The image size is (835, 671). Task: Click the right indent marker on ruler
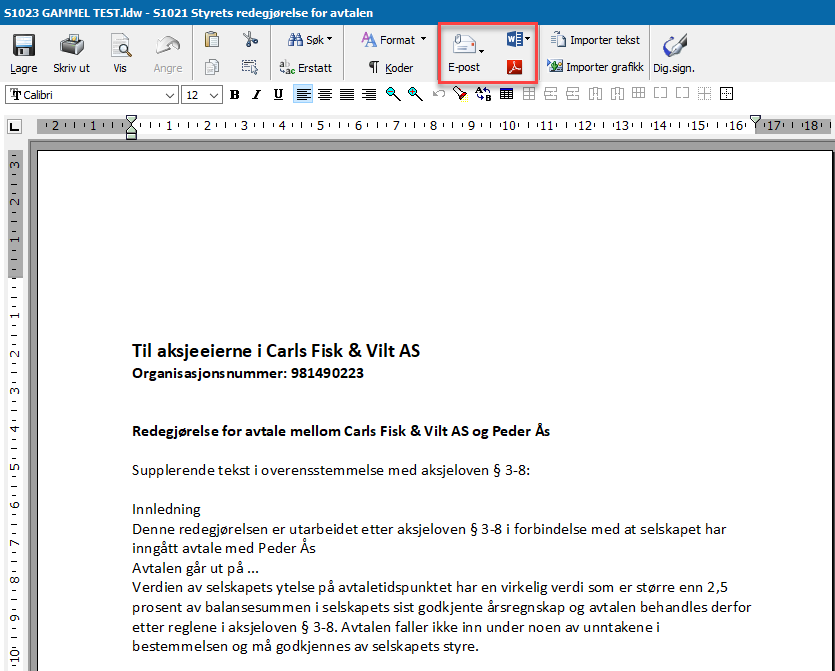pos(755,121)
